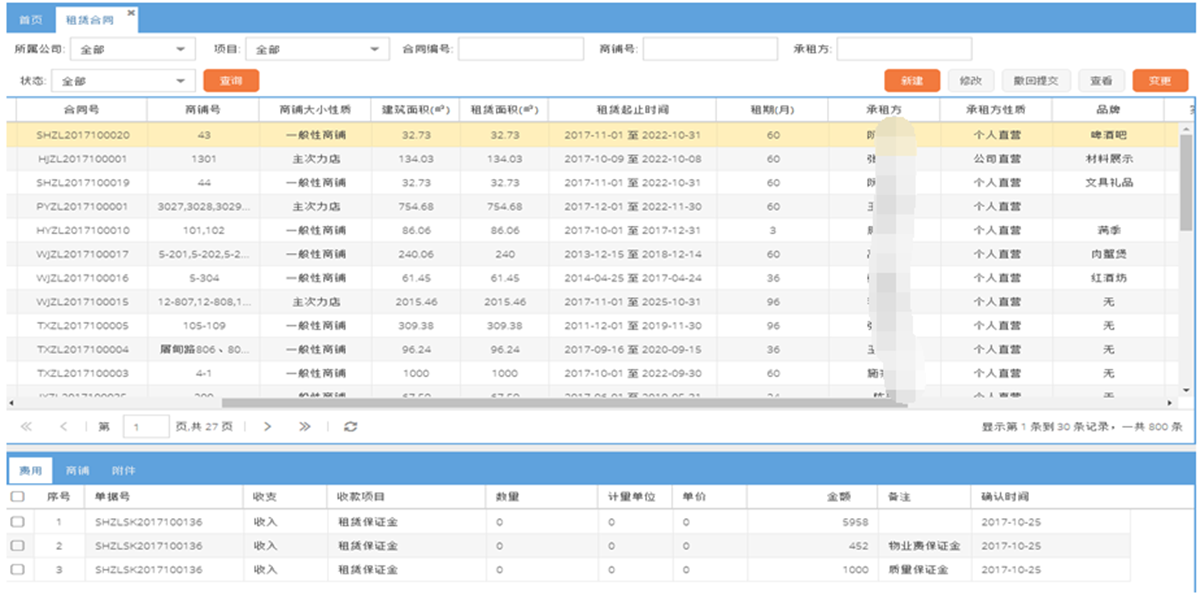1200x599 pixels.
Task: Click the 合同编号 input field
Action: pyautogui.click(x=520, y=49)
